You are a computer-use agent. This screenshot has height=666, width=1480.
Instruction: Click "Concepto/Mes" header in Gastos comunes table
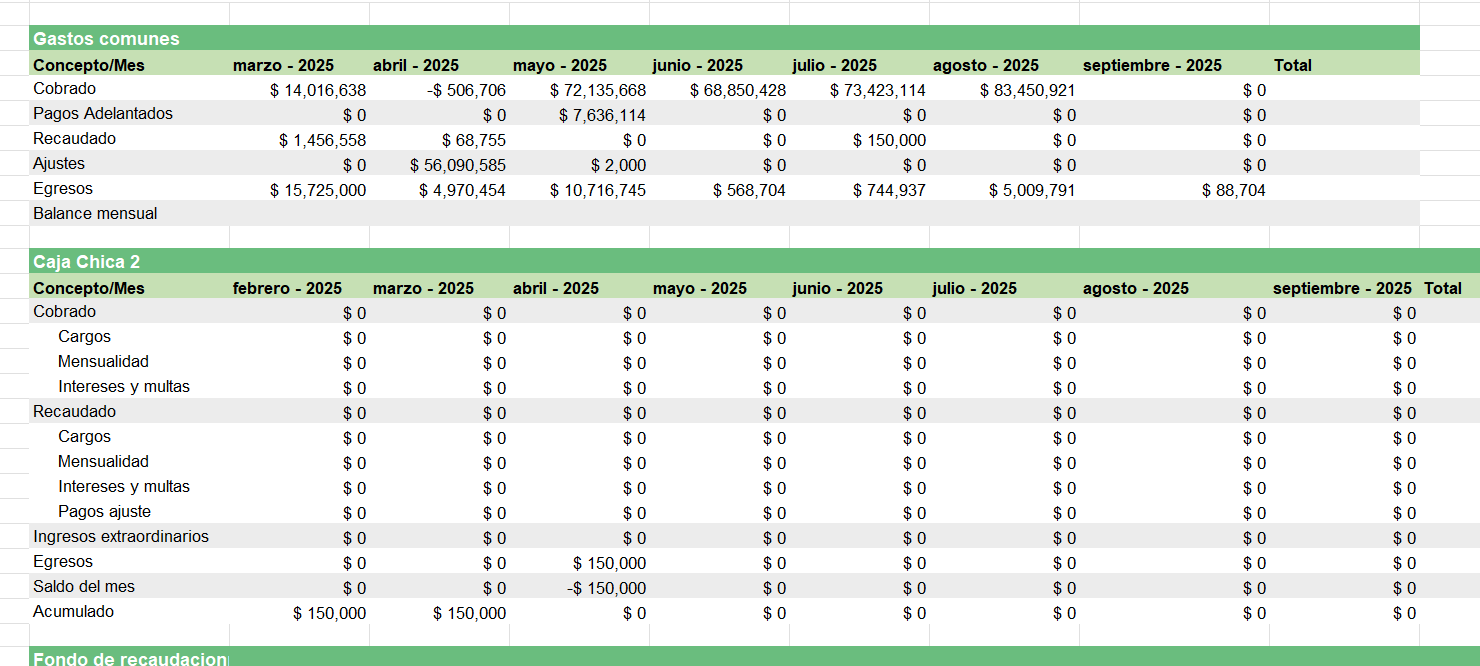tap(89, 65)
